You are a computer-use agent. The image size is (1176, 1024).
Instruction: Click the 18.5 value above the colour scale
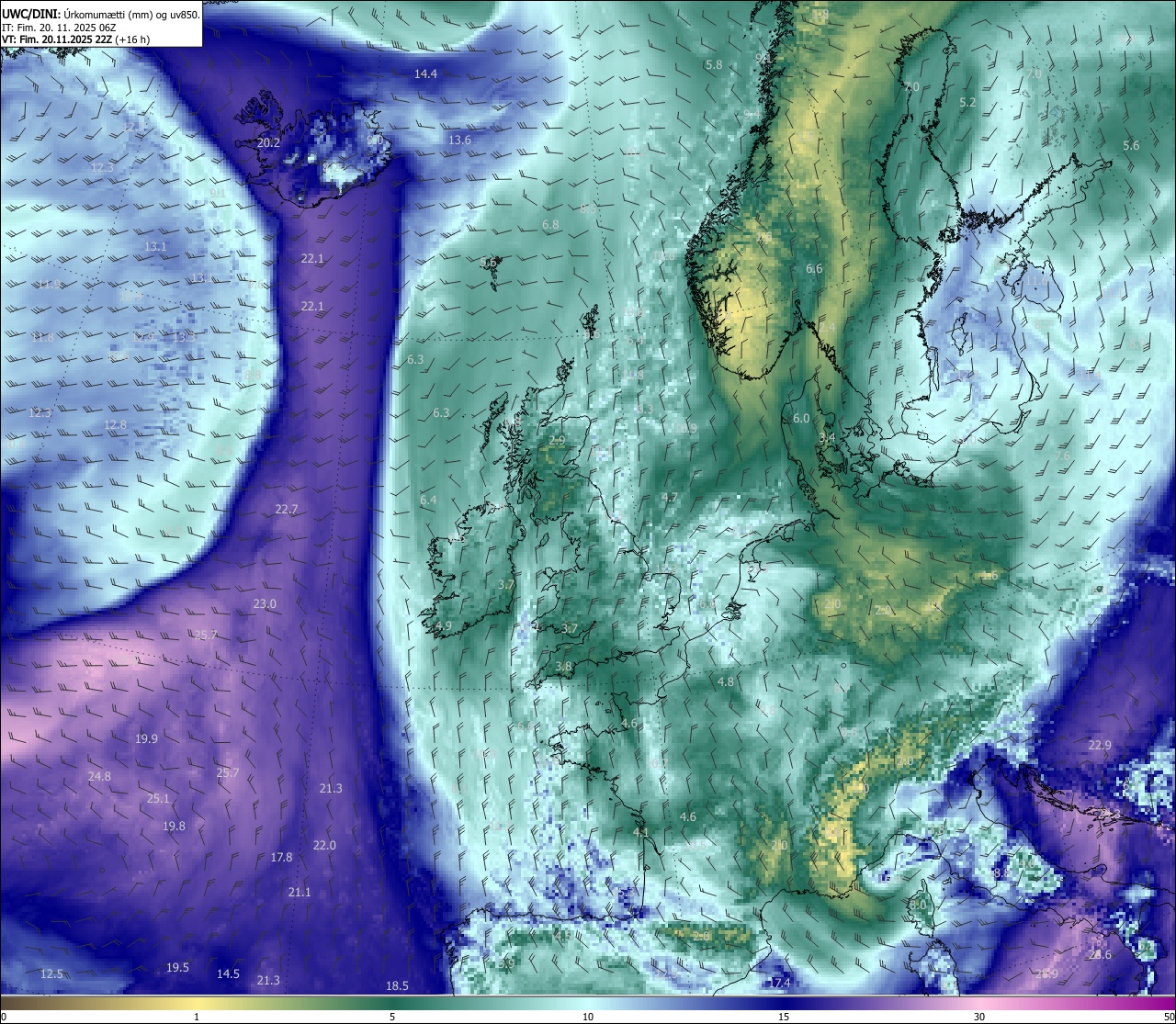(x=397, y=985)
